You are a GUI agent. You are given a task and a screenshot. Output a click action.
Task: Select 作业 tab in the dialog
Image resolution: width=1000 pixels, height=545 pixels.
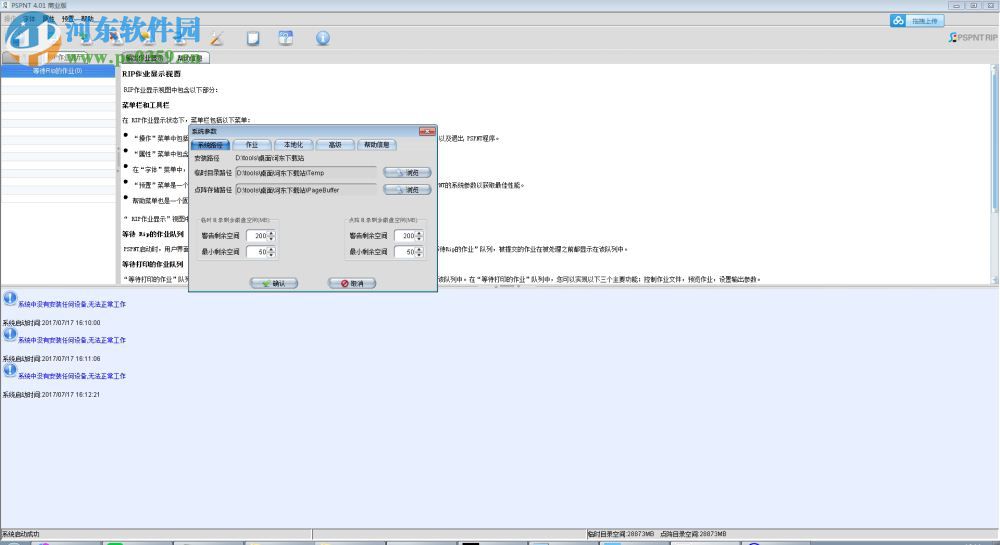tap(252, 145)
